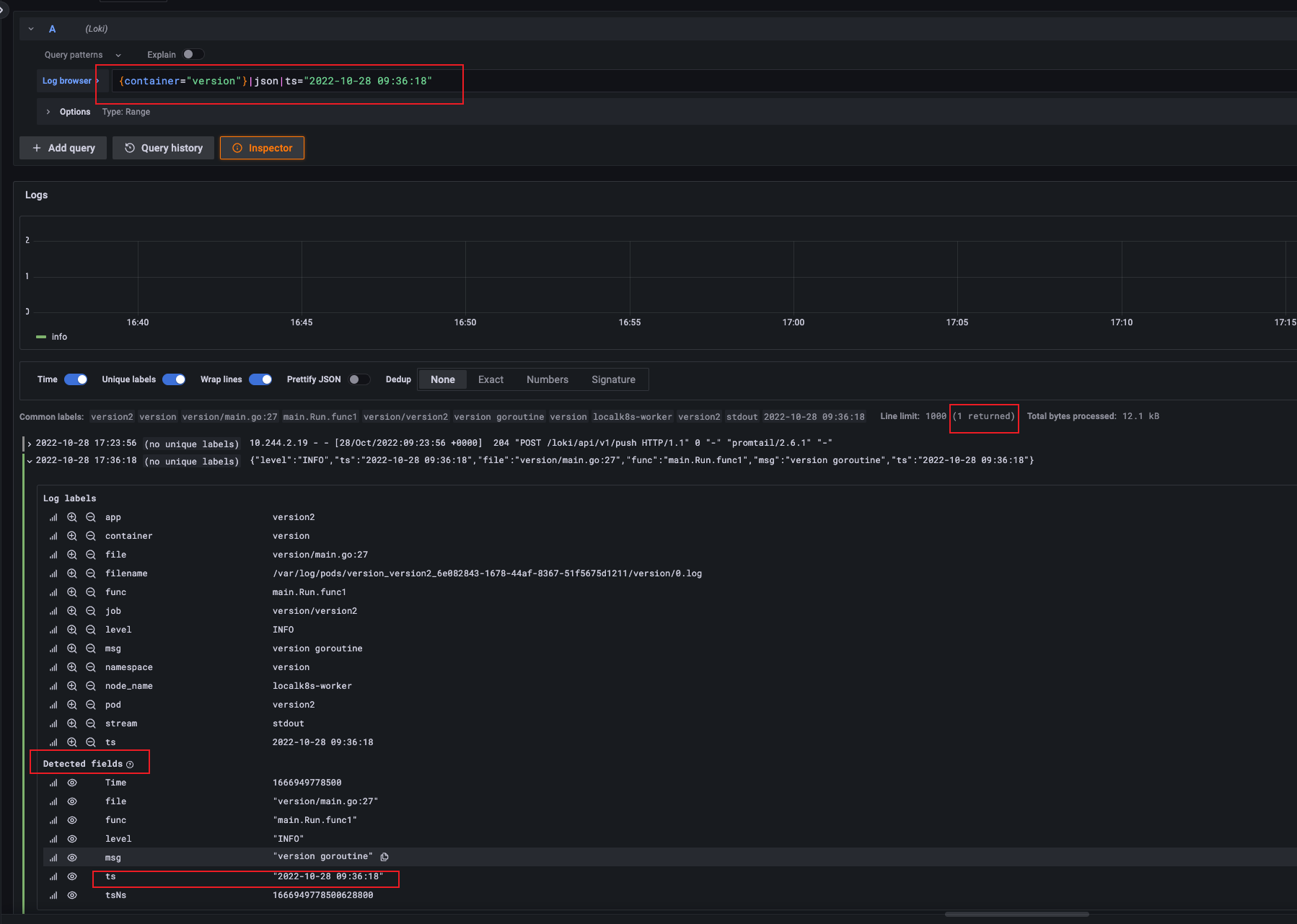Show stats for msg log label

[x=53, y=648]
